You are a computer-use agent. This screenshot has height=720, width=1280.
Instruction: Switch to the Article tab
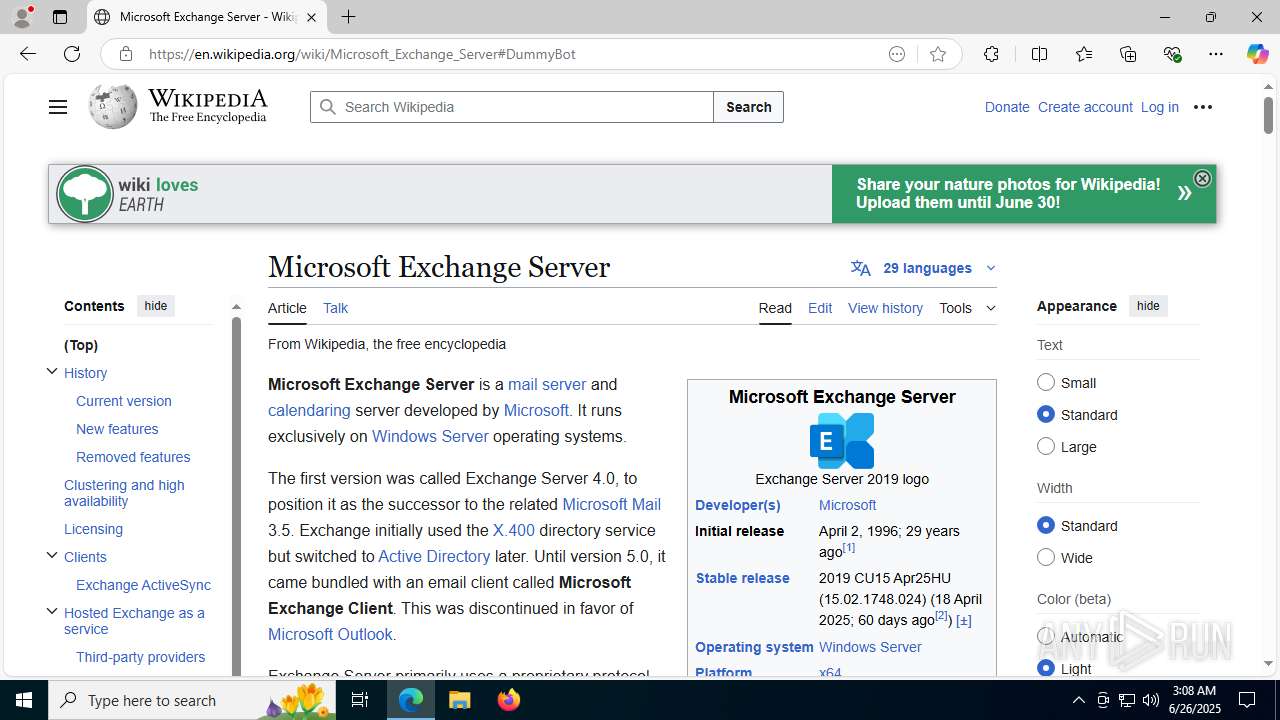click(x=287, y=308)
